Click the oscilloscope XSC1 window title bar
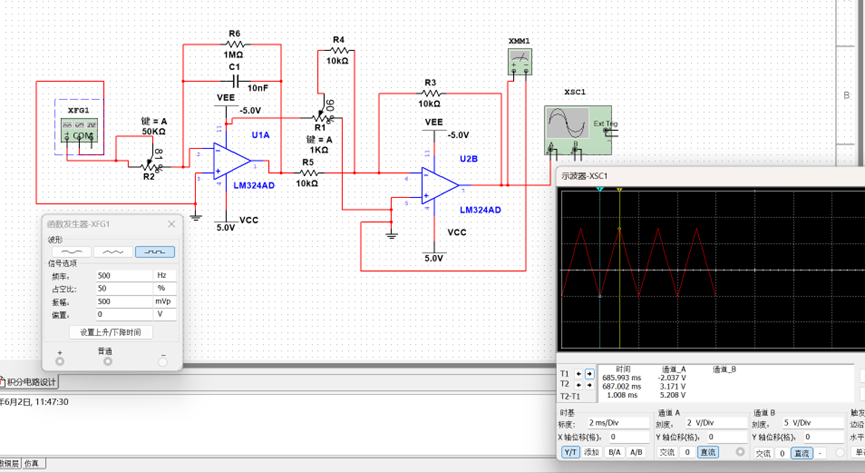865x473 pixels. coord(711,176)
